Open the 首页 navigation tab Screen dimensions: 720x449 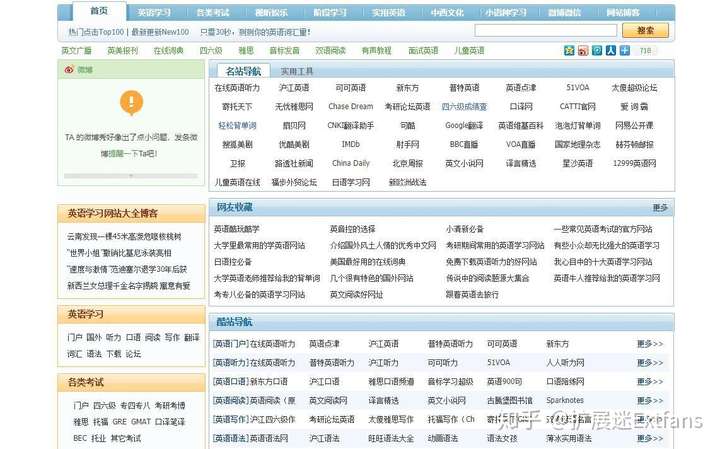click(99, 11)
